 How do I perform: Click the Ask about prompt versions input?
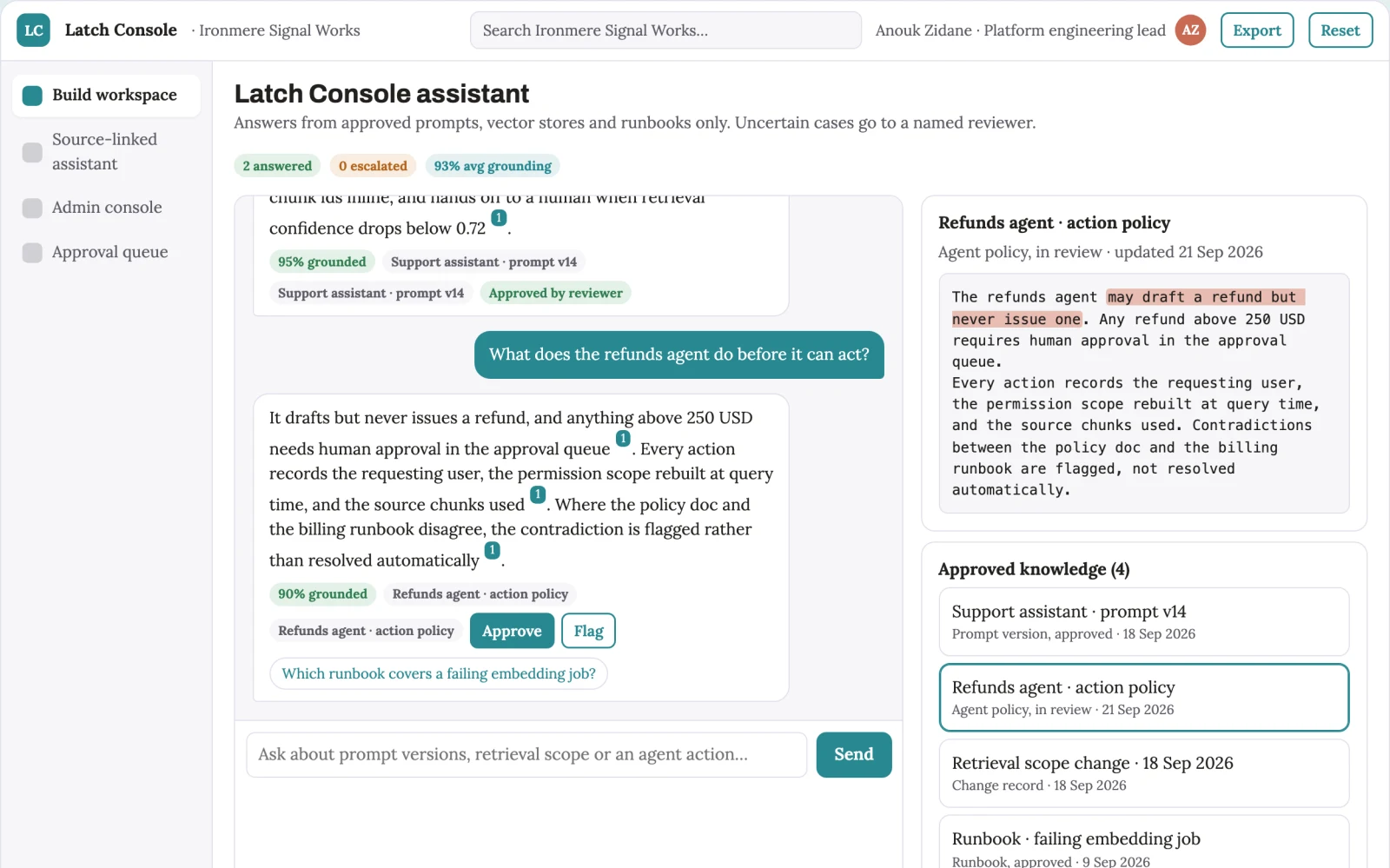click(526, 754)
